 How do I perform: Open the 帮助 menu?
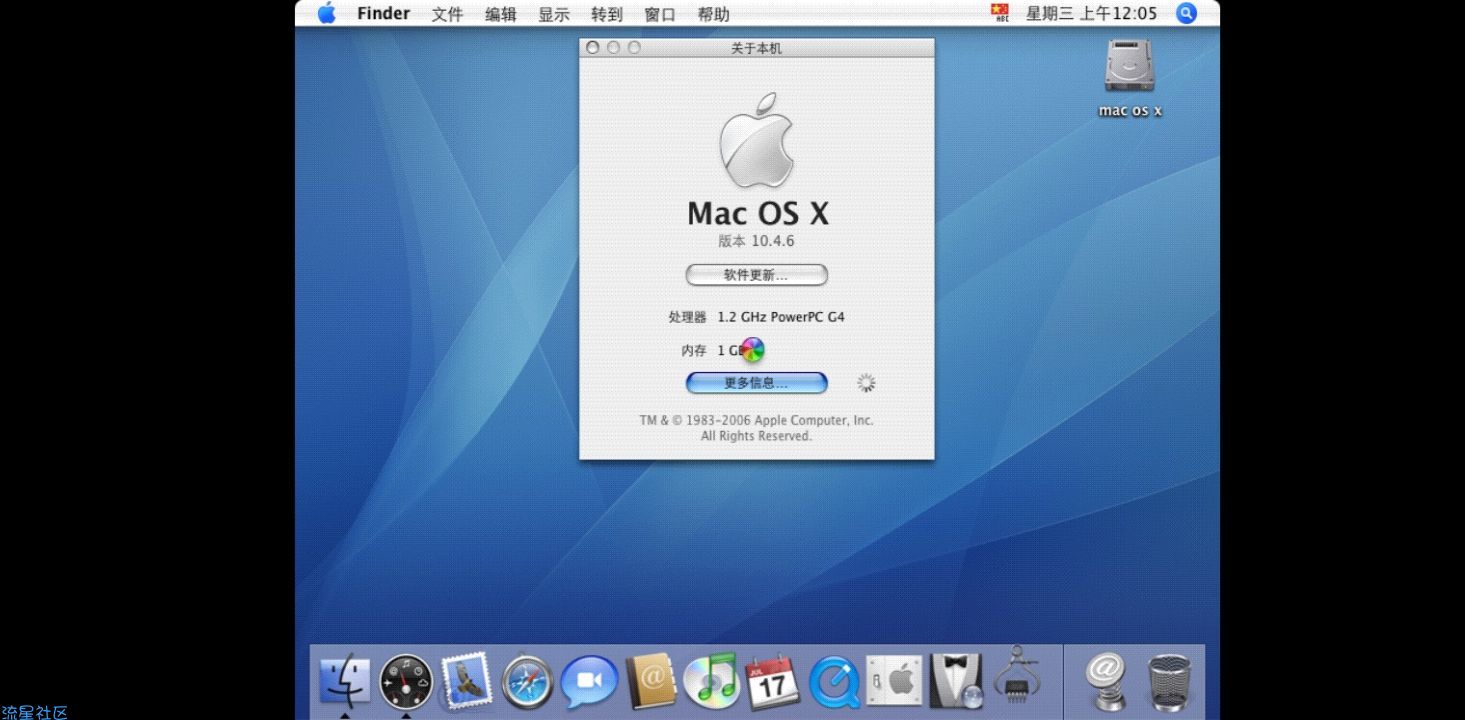coord(713,14)
